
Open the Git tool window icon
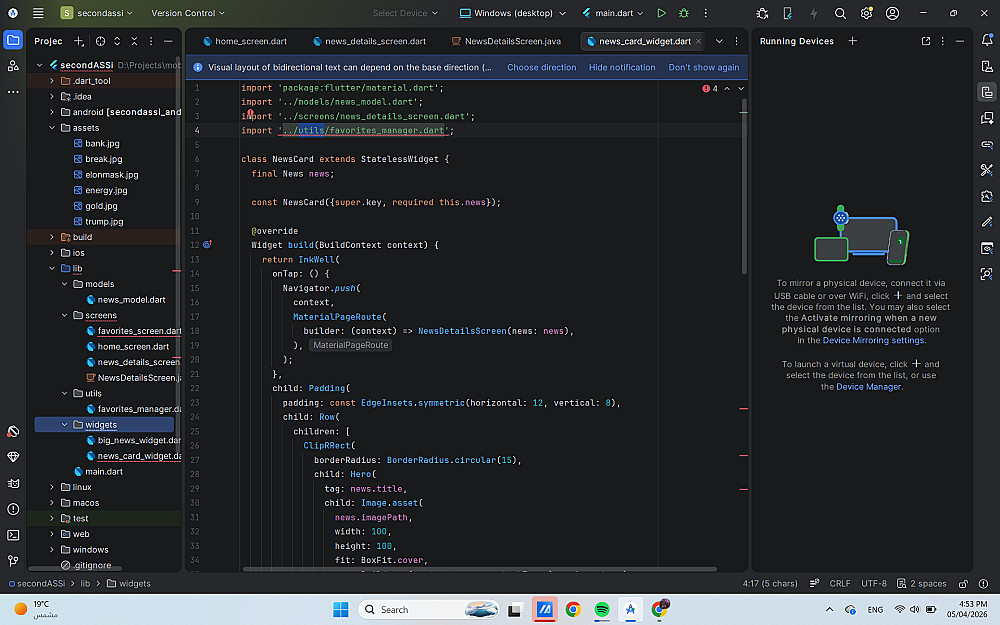pyautogui.click(x=13, y=561)
